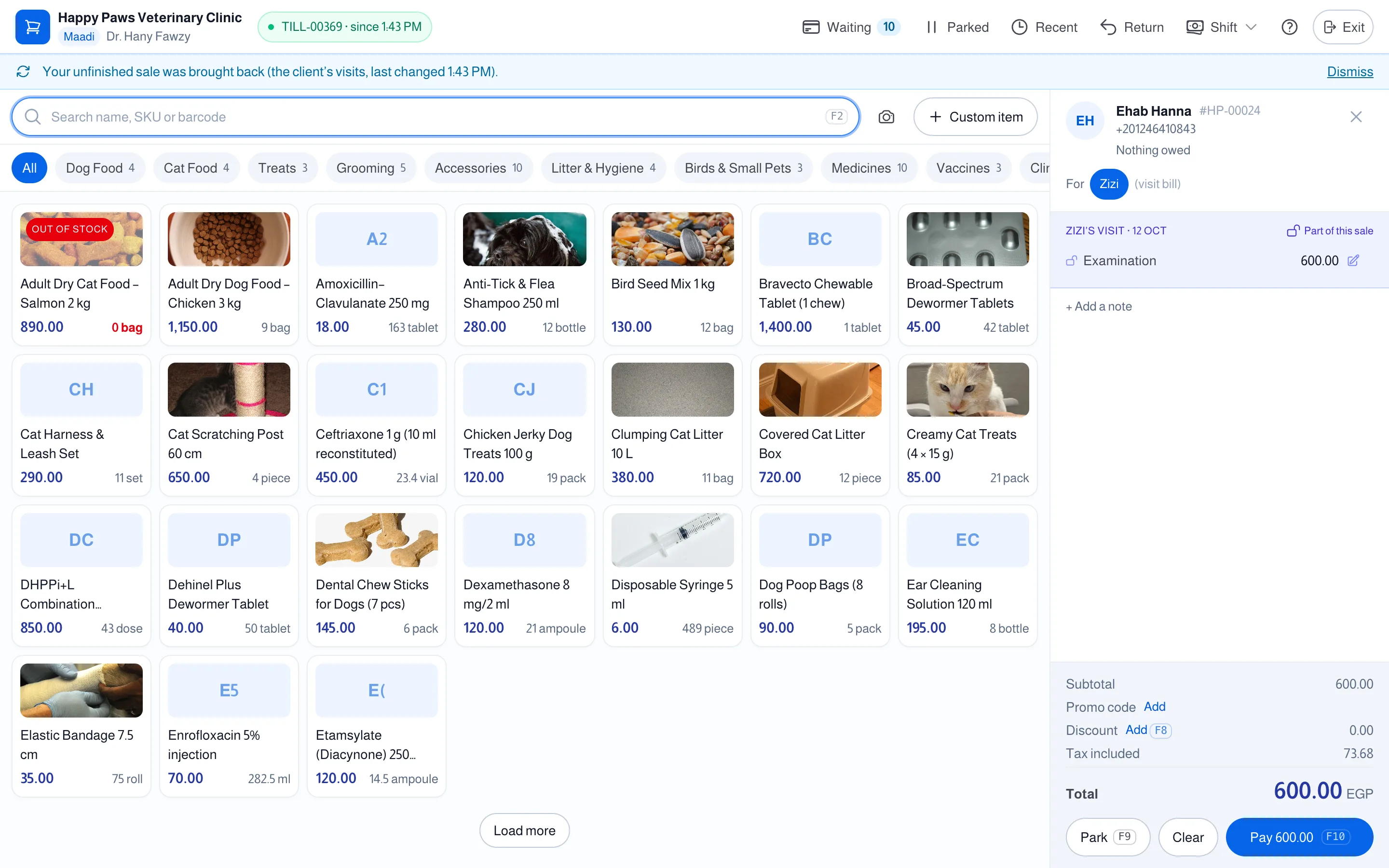
Task: Click the shopping cart logo icon
Action: (x=32, y=27)
